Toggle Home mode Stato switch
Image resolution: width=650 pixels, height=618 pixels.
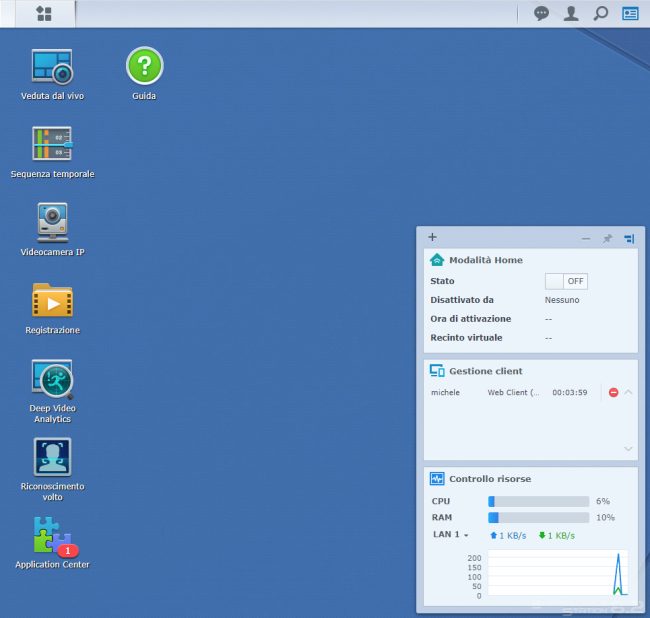566,281
